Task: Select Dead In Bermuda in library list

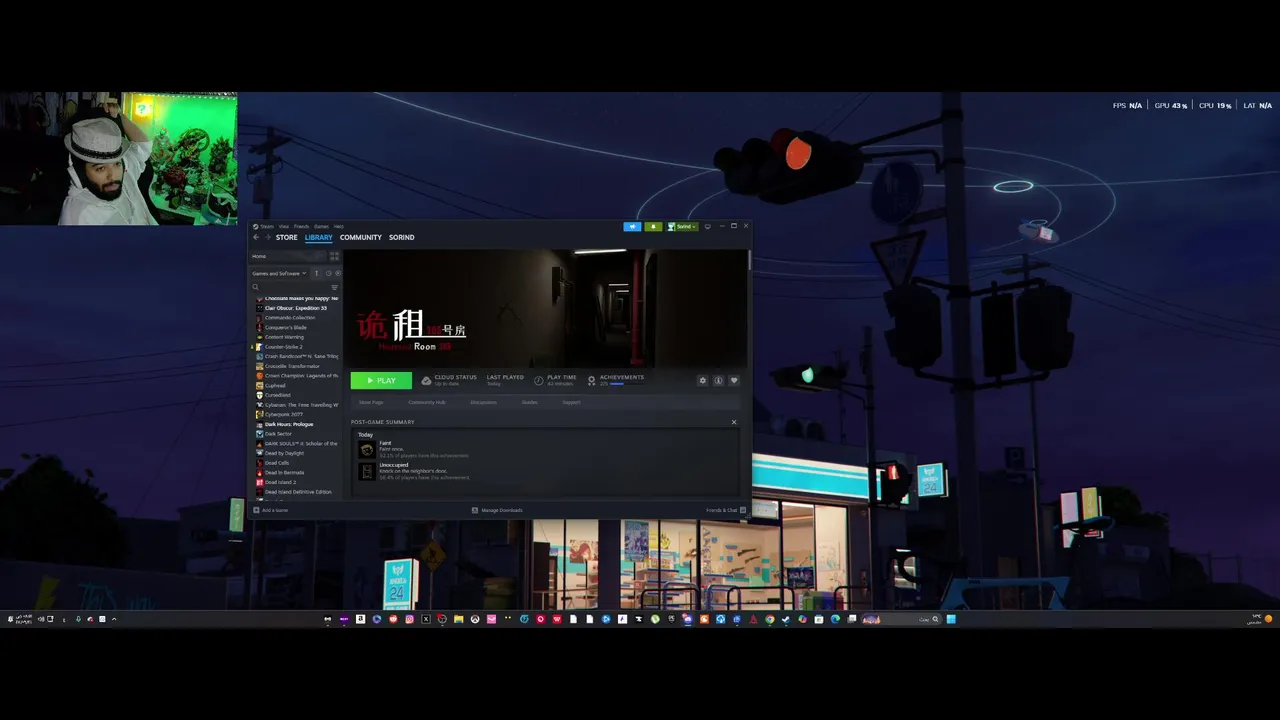Action: point(284,472)
